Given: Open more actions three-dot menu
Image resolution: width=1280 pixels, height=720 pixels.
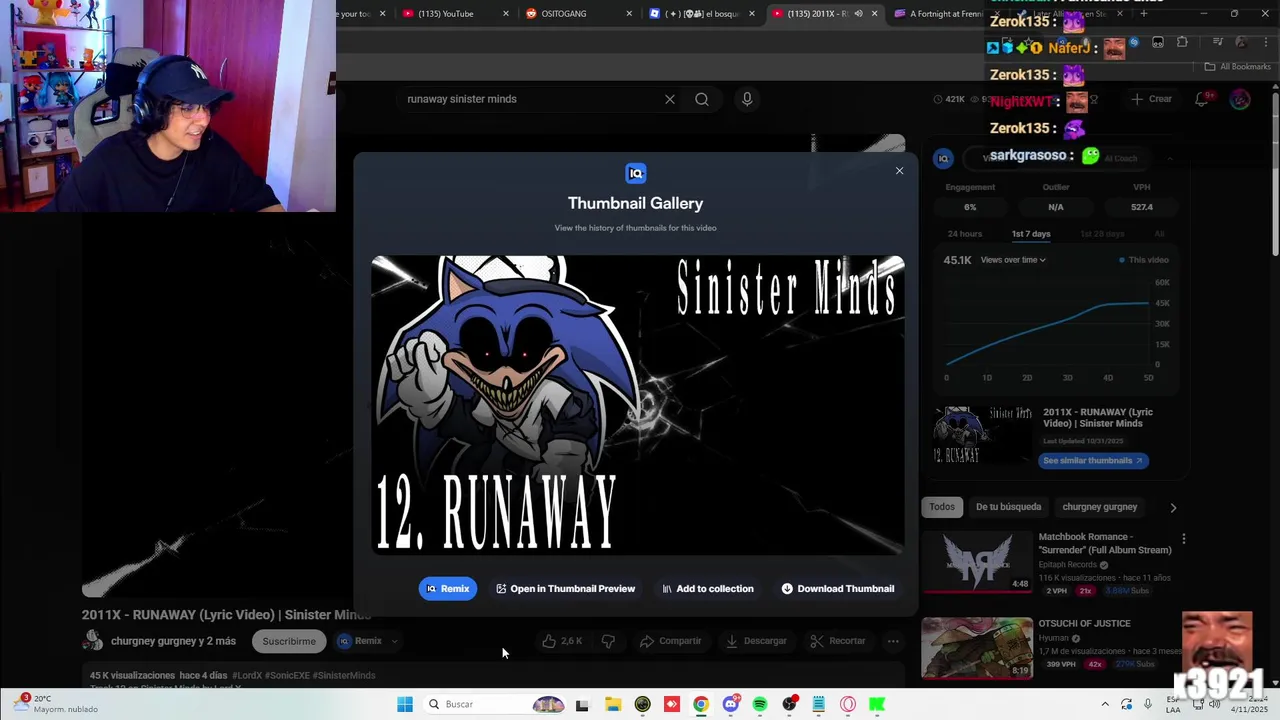Looking at the screenshot, I should (x=893, y=641).
